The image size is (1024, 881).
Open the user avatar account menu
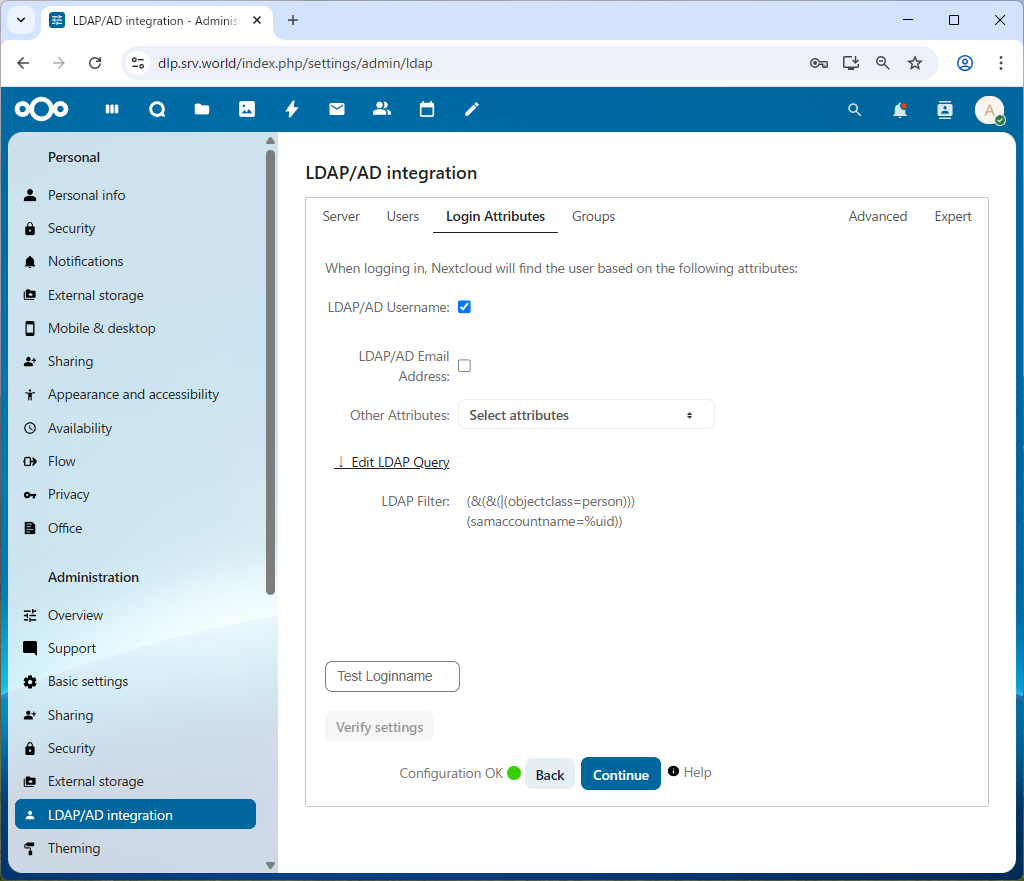tap(989, 110)
